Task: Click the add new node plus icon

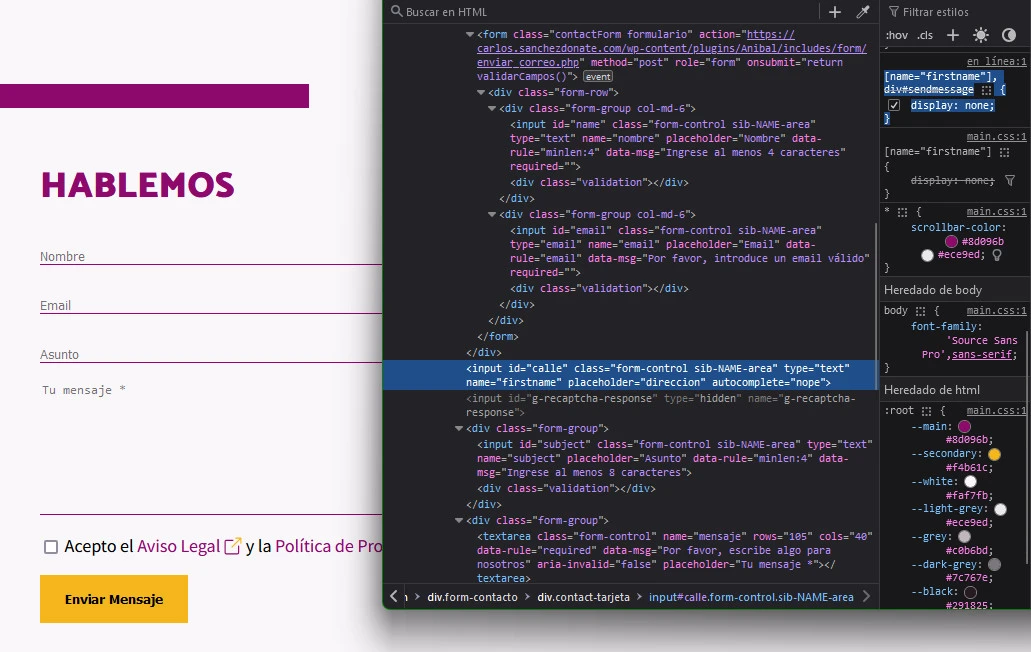Action: tap(835, 12)
